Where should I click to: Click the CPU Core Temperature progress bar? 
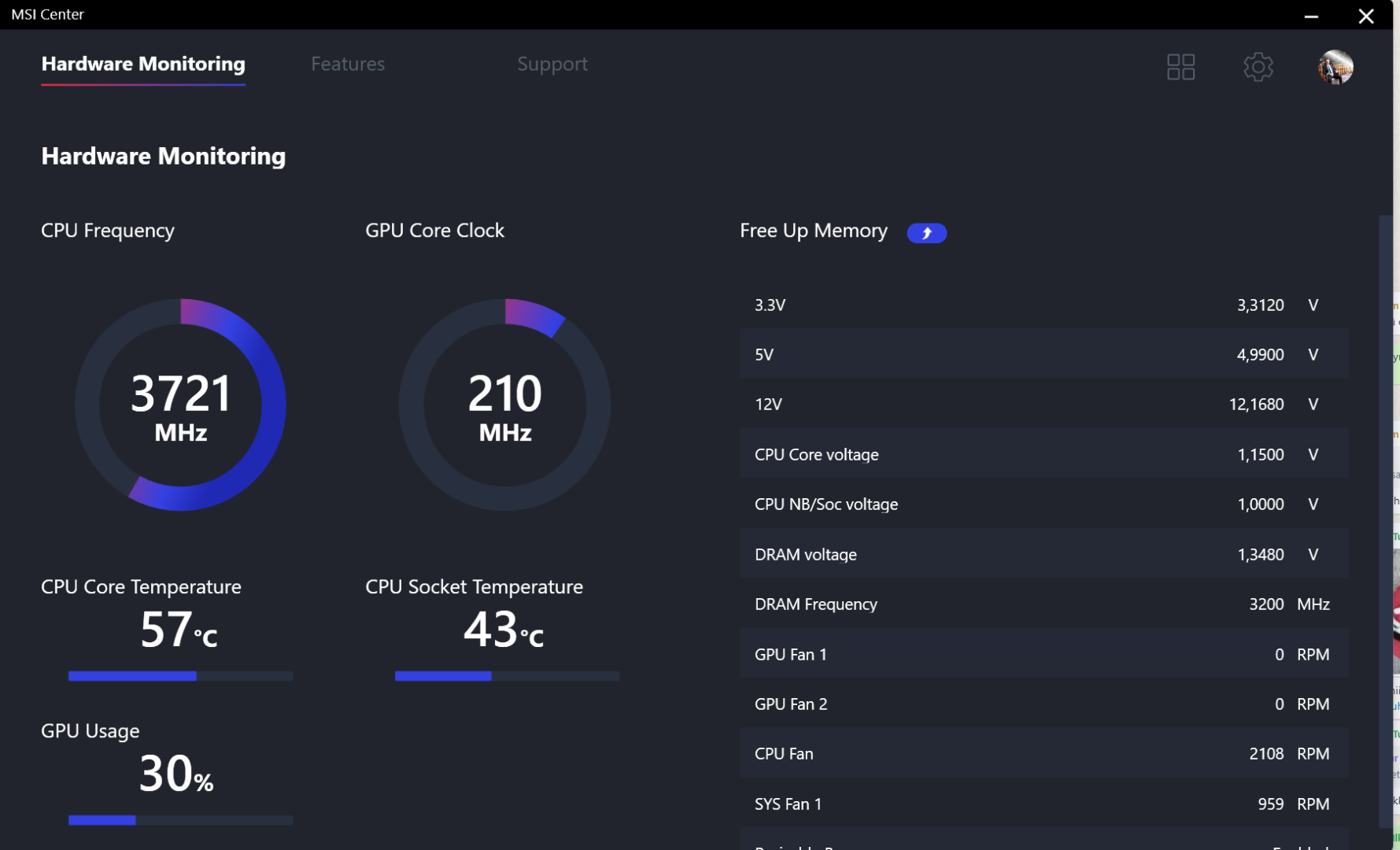(180, 676)
